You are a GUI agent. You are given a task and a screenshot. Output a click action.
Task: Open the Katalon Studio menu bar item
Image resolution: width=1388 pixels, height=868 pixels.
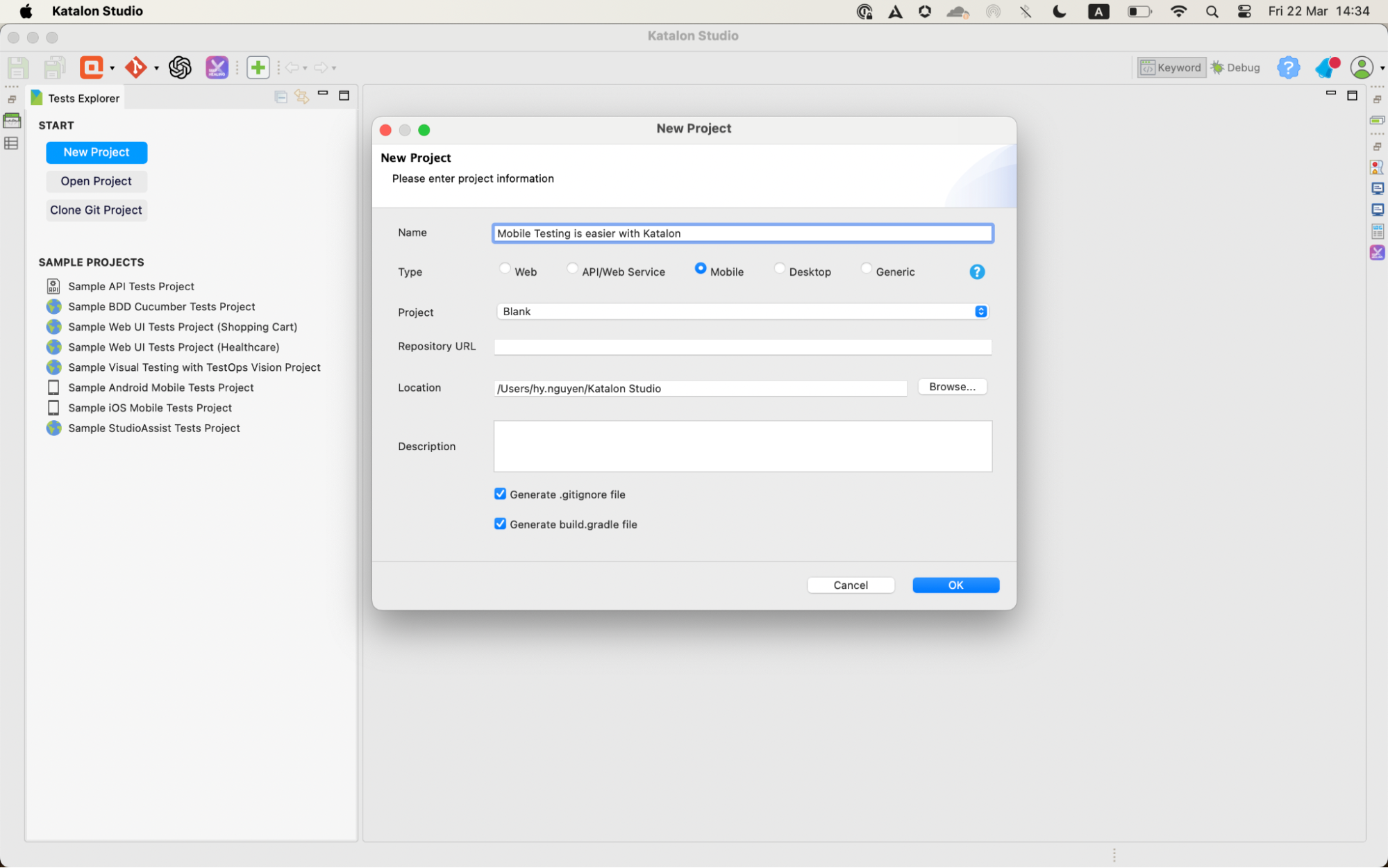97,11
